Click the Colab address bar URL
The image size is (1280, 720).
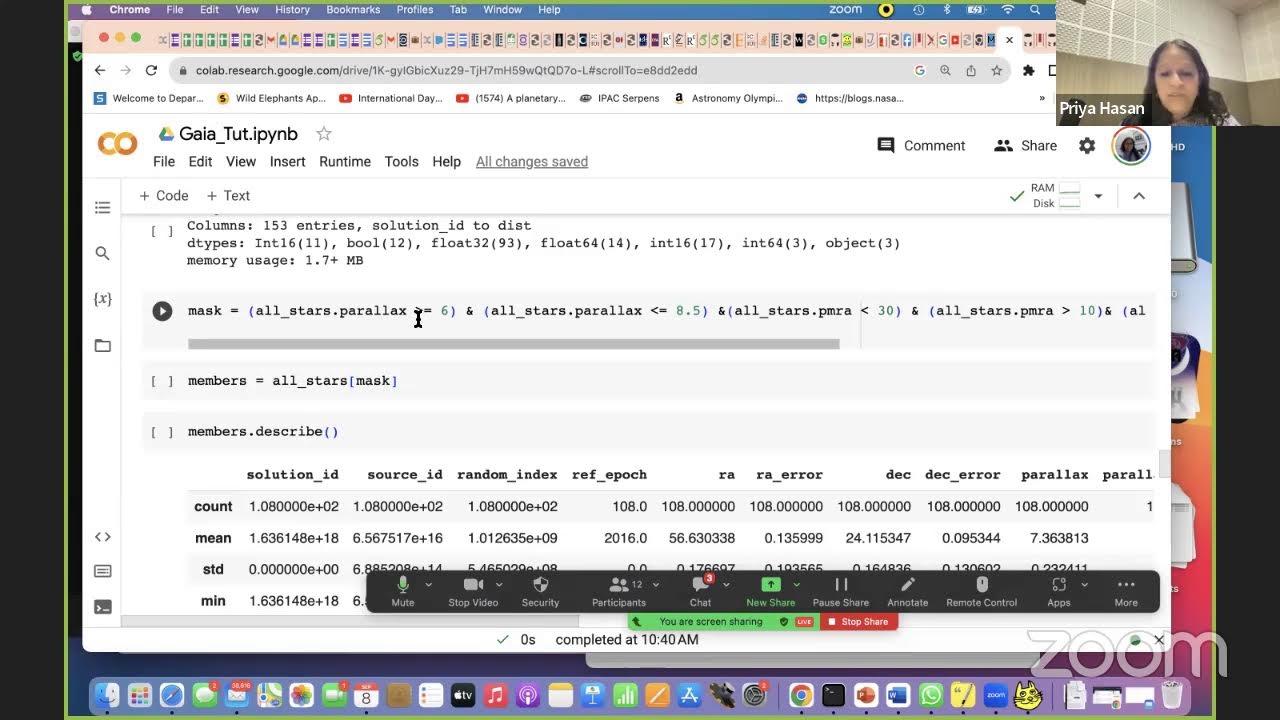tap(446, 70)
